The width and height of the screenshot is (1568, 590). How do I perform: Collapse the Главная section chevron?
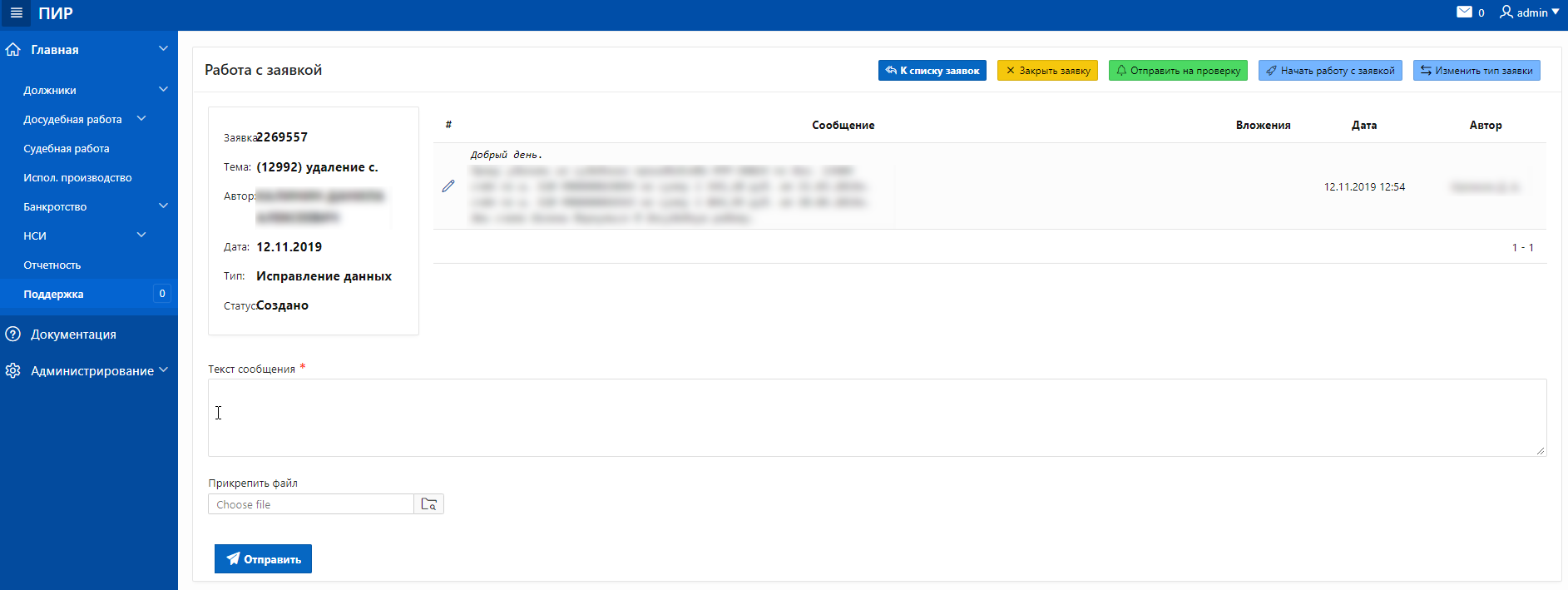click(x=163, y=49)
